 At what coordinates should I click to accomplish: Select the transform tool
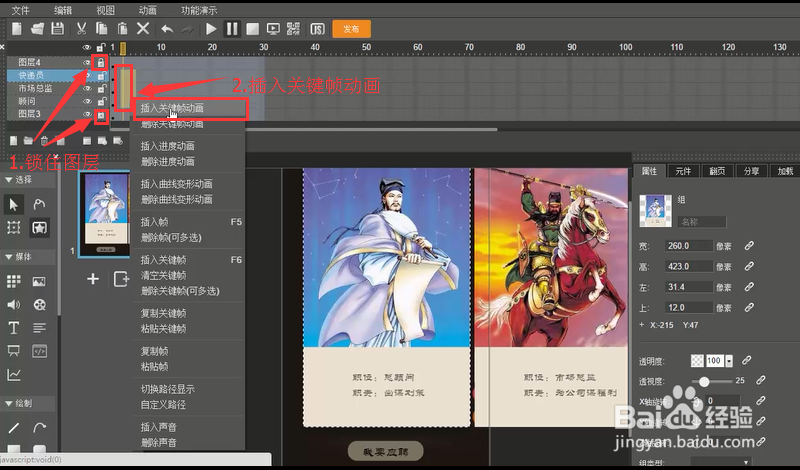13,228
